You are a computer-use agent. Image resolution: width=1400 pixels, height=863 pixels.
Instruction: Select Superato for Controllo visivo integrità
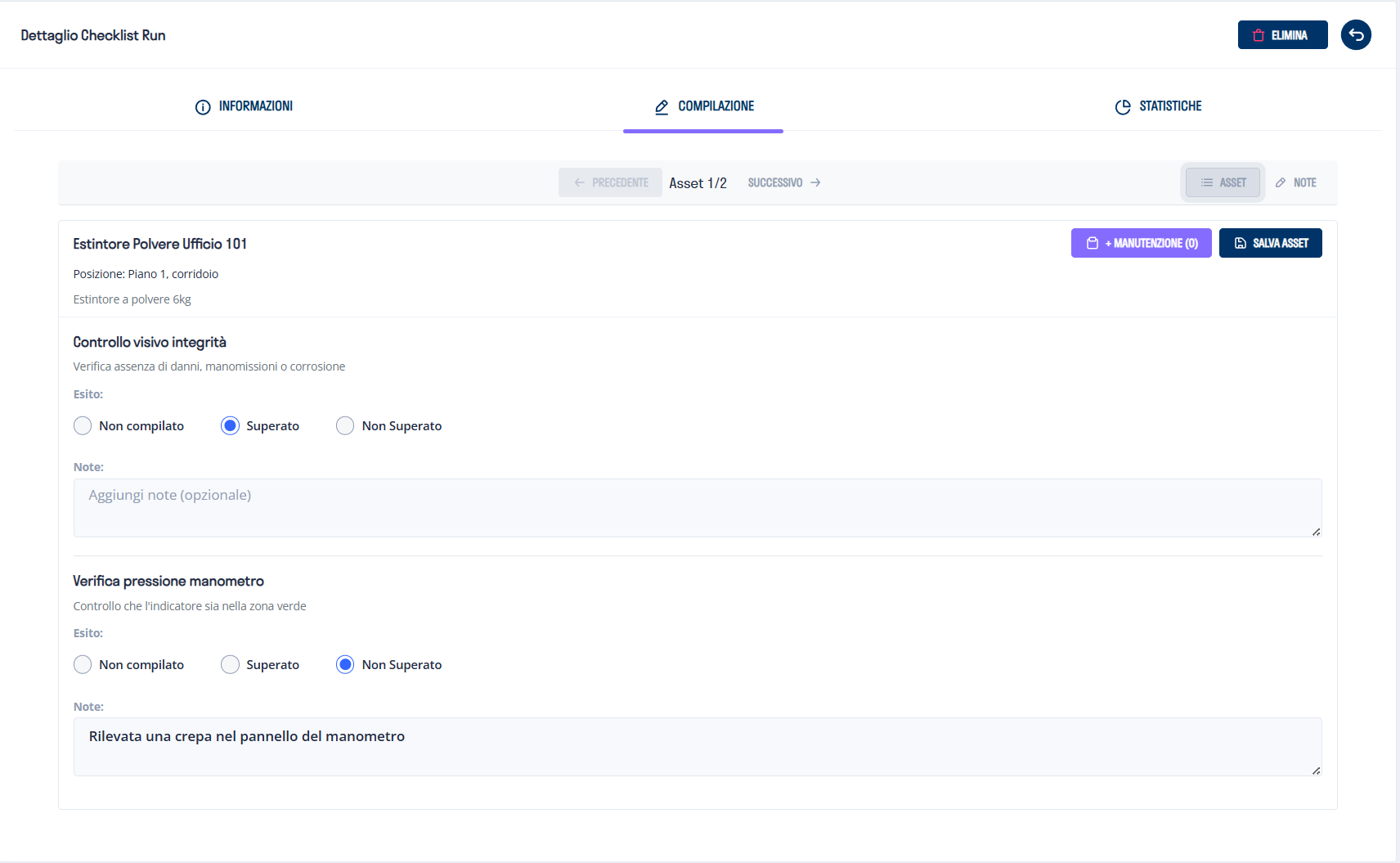click(231, 426)
